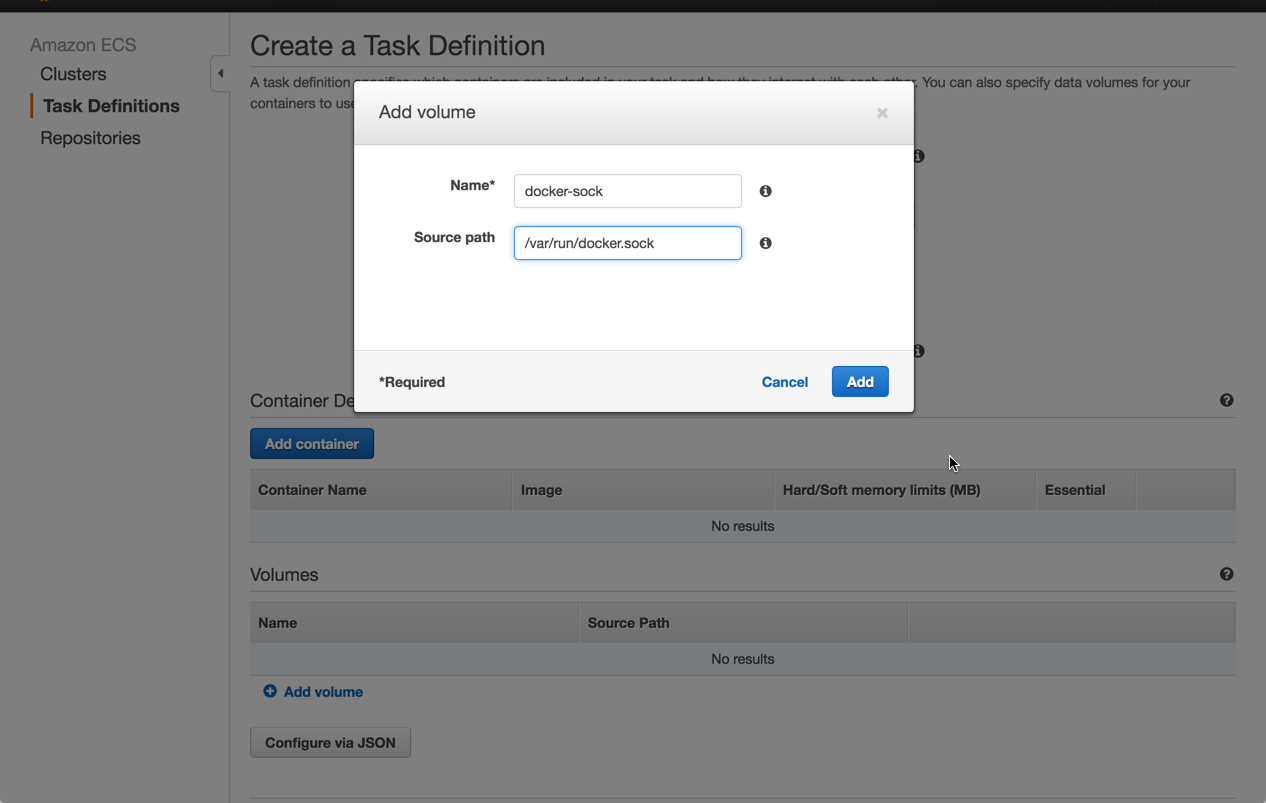This screenshot has height=803, width=1266.
Task: Click the plus icon next to Add volume
Action: (x=270, y=691)
